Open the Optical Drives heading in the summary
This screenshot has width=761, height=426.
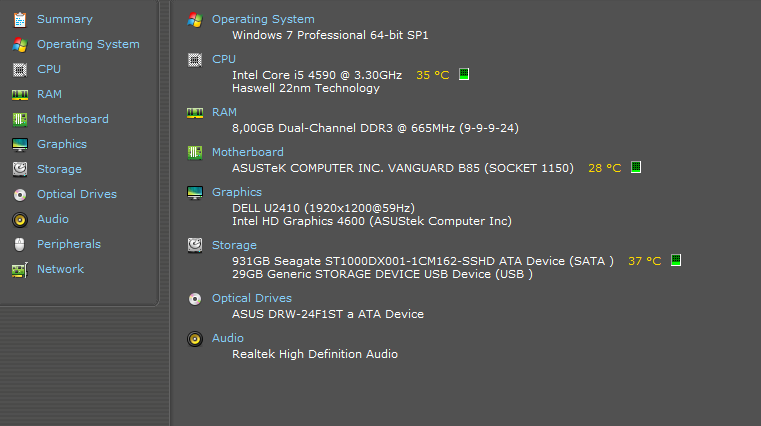(252, 298)
